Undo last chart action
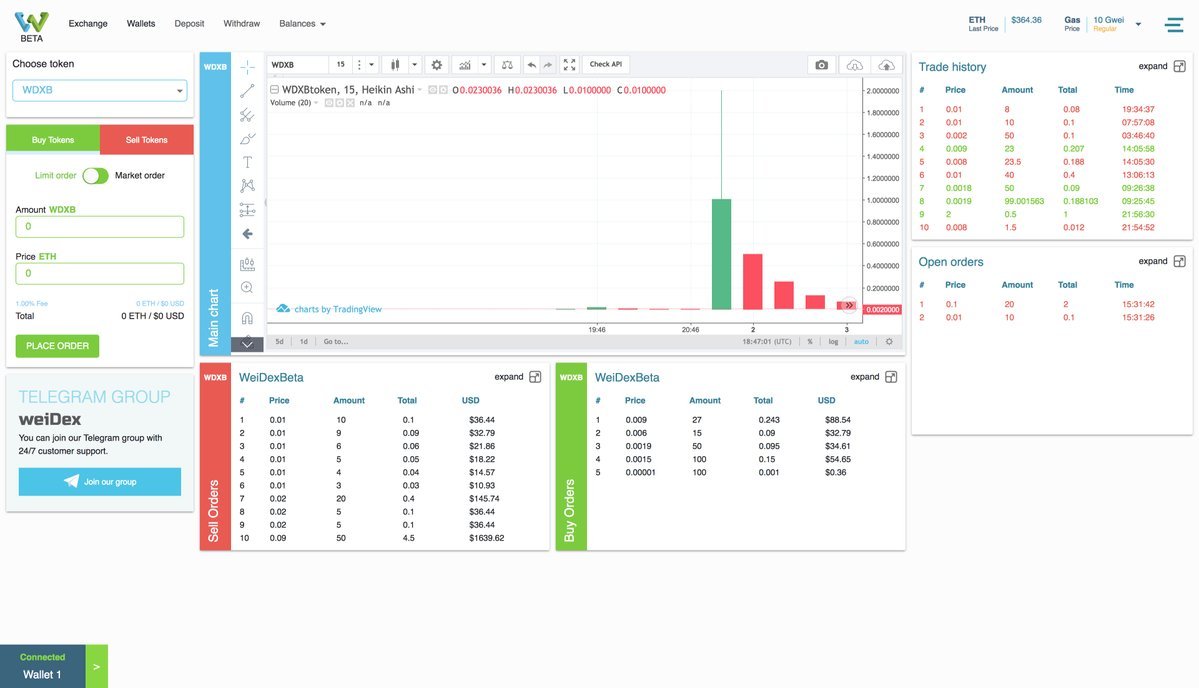 point(532,65)
